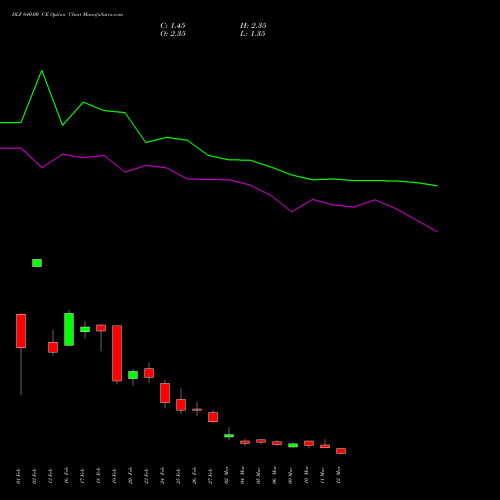The height and width of the screenshot is (500, 500).
Task: Click the 02 Mar date axis label
Action: click(226, 475)
